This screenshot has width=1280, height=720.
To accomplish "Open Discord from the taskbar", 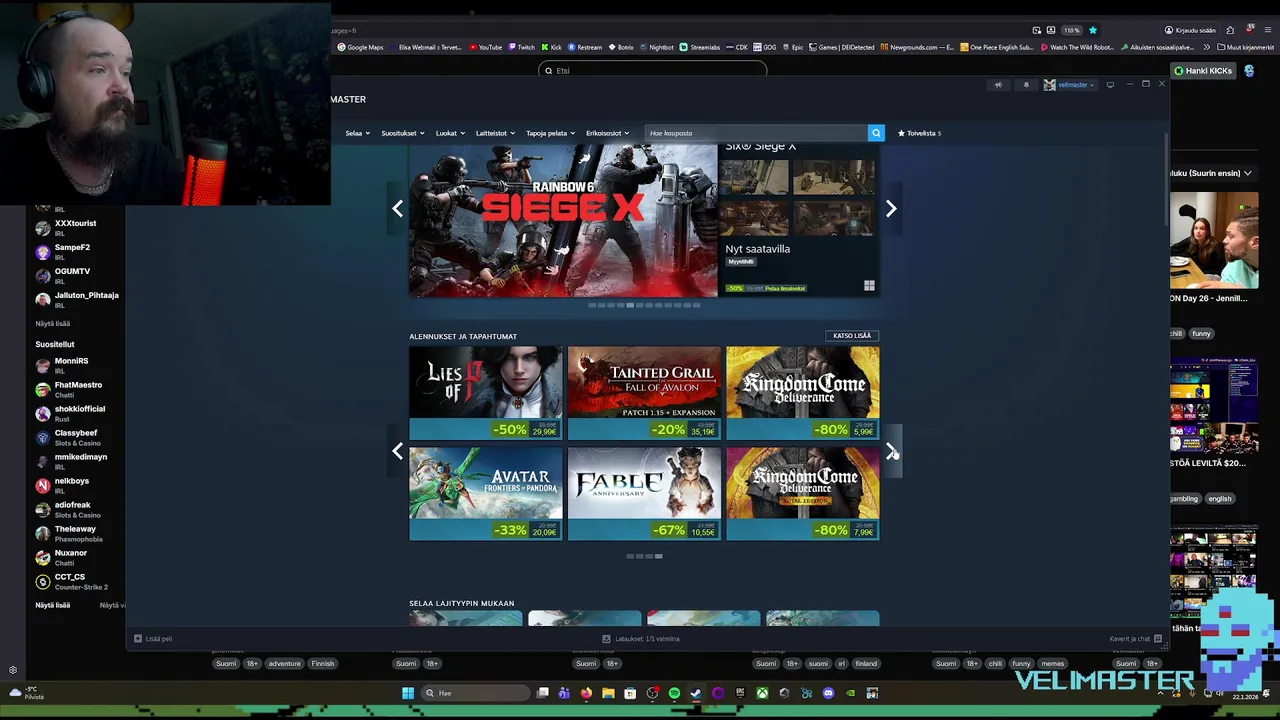I will coord(828,693).
